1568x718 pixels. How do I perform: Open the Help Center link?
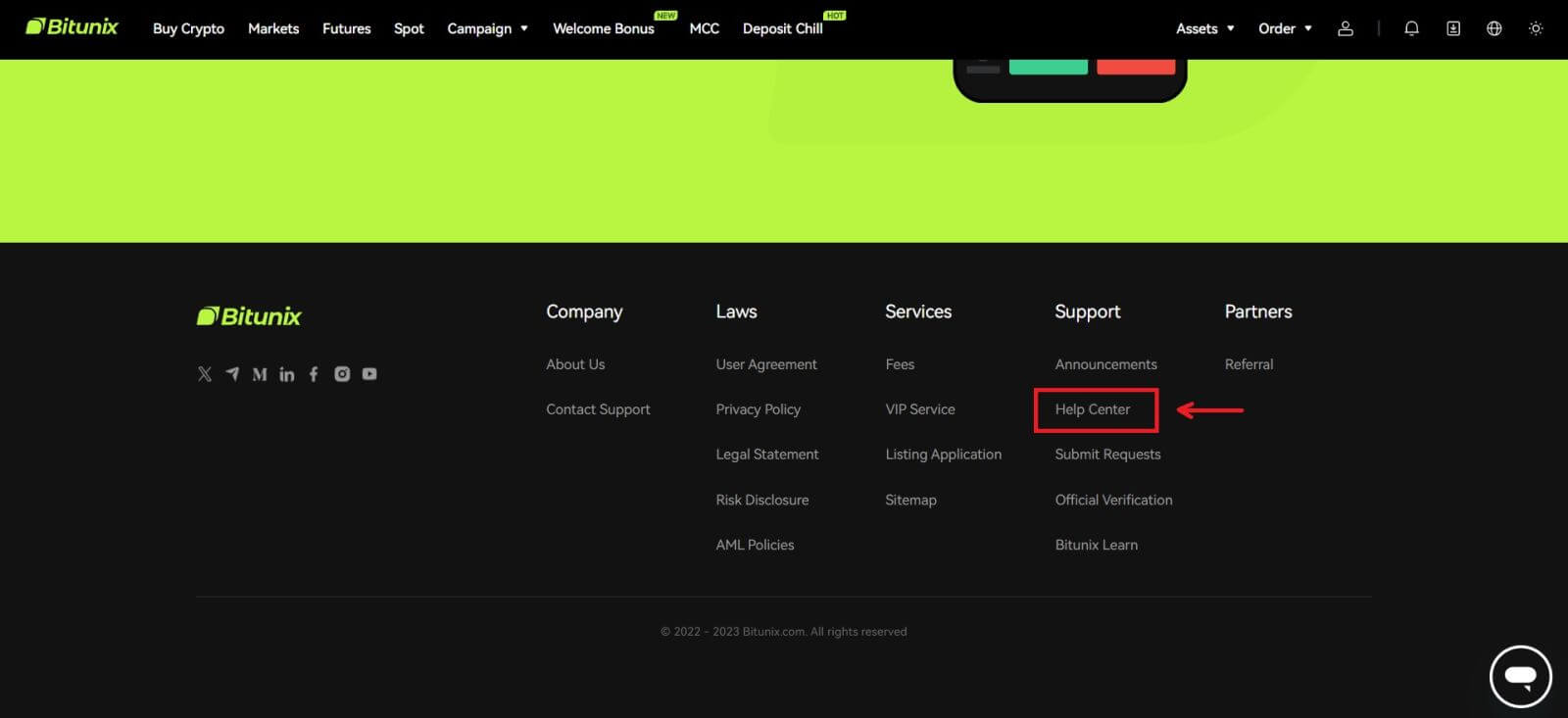(x=1093, y=409)
